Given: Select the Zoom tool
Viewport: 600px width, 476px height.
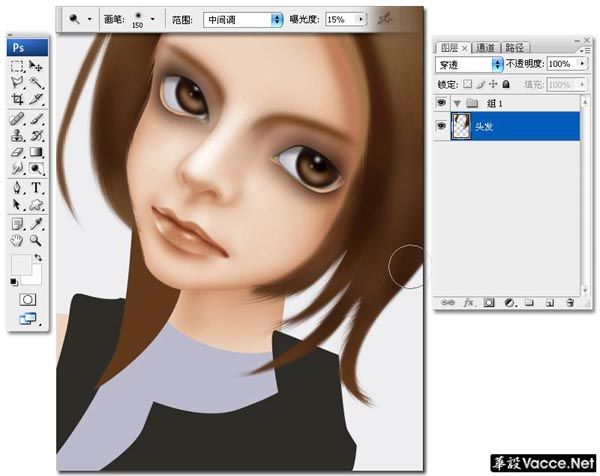Looking at the screenshot, I should click(x=36, y=240).
